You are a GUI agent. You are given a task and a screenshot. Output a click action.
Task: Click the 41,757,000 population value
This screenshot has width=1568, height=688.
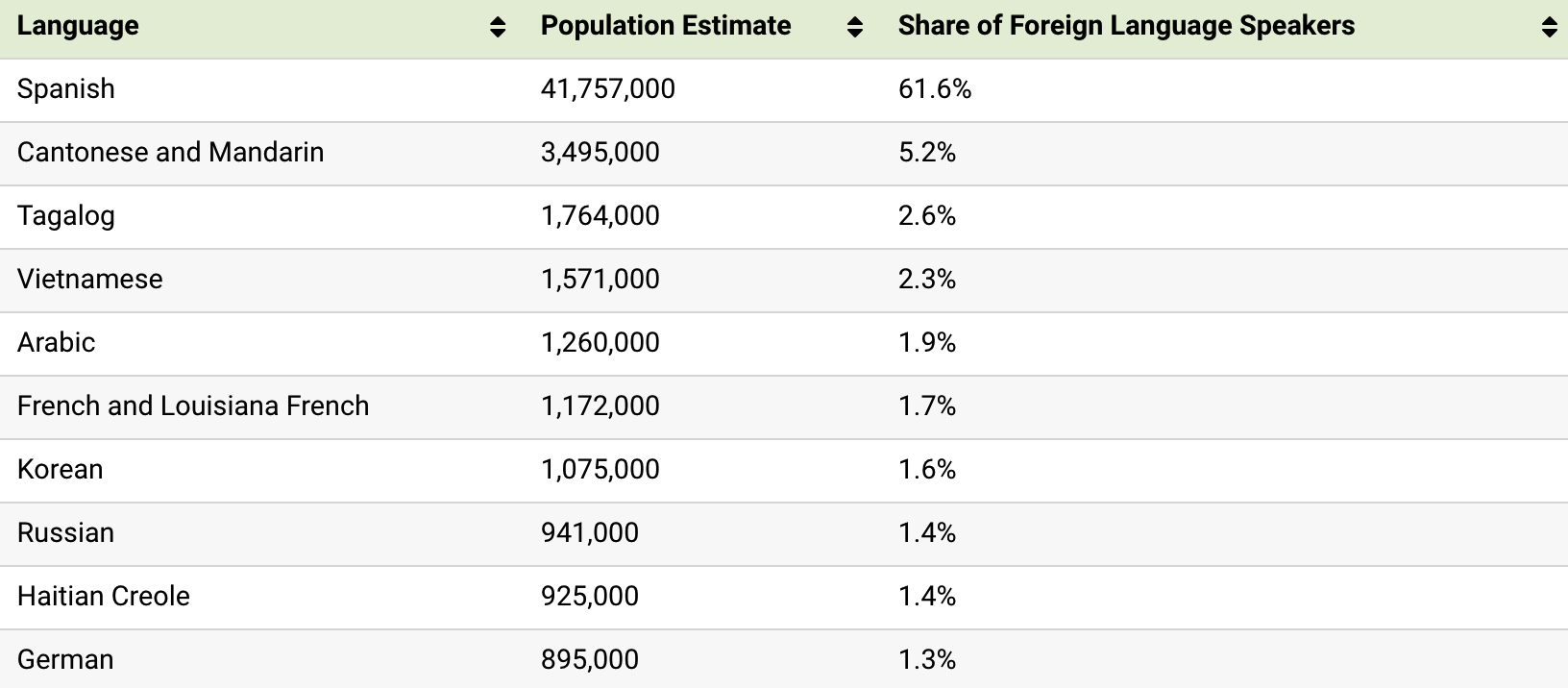(x=608, y=89)
